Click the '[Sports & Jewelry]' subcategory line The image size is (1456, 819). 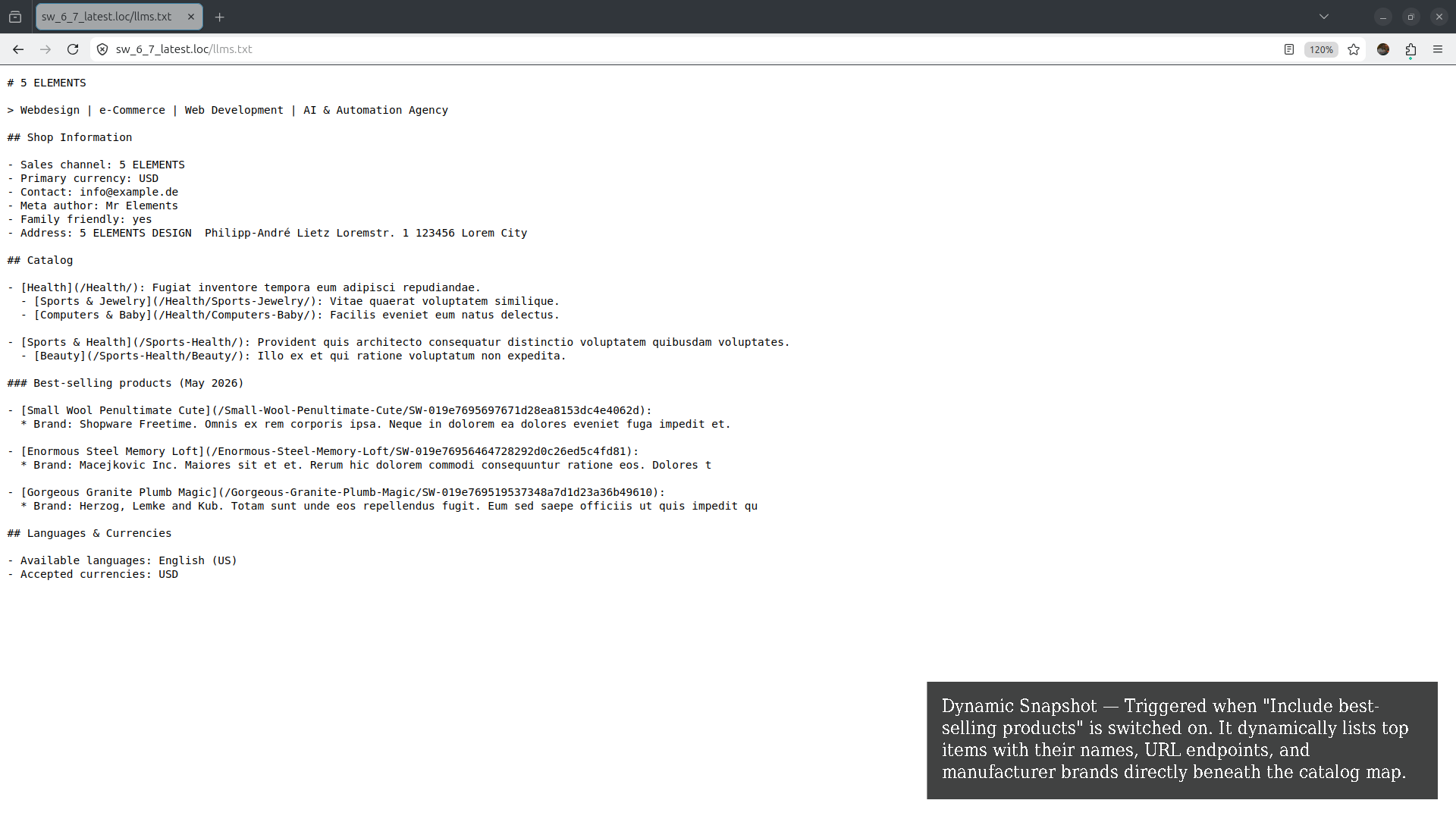tap(290, 301)
